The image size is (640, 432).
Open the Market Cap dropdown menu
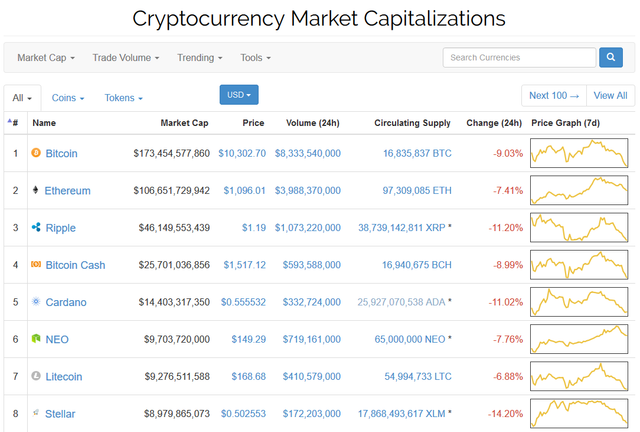[x=45, y=58]
